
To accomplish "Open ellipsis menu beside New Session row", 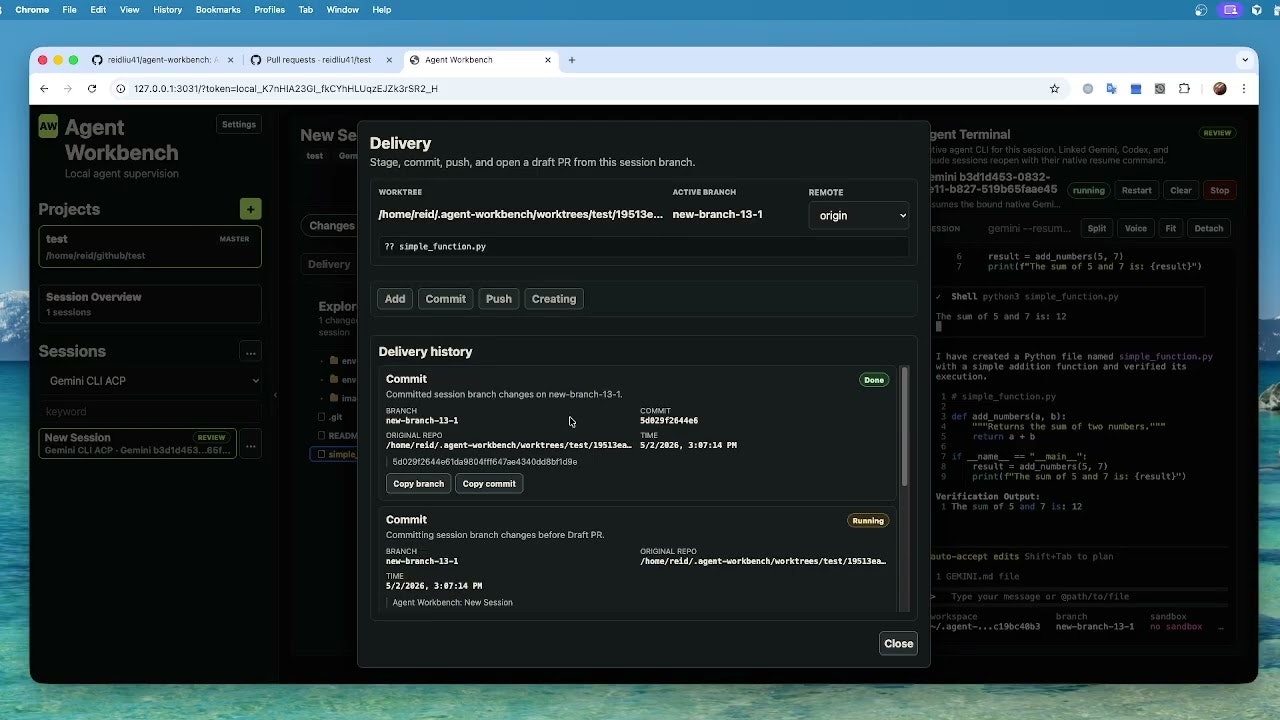I will point(250,445).
